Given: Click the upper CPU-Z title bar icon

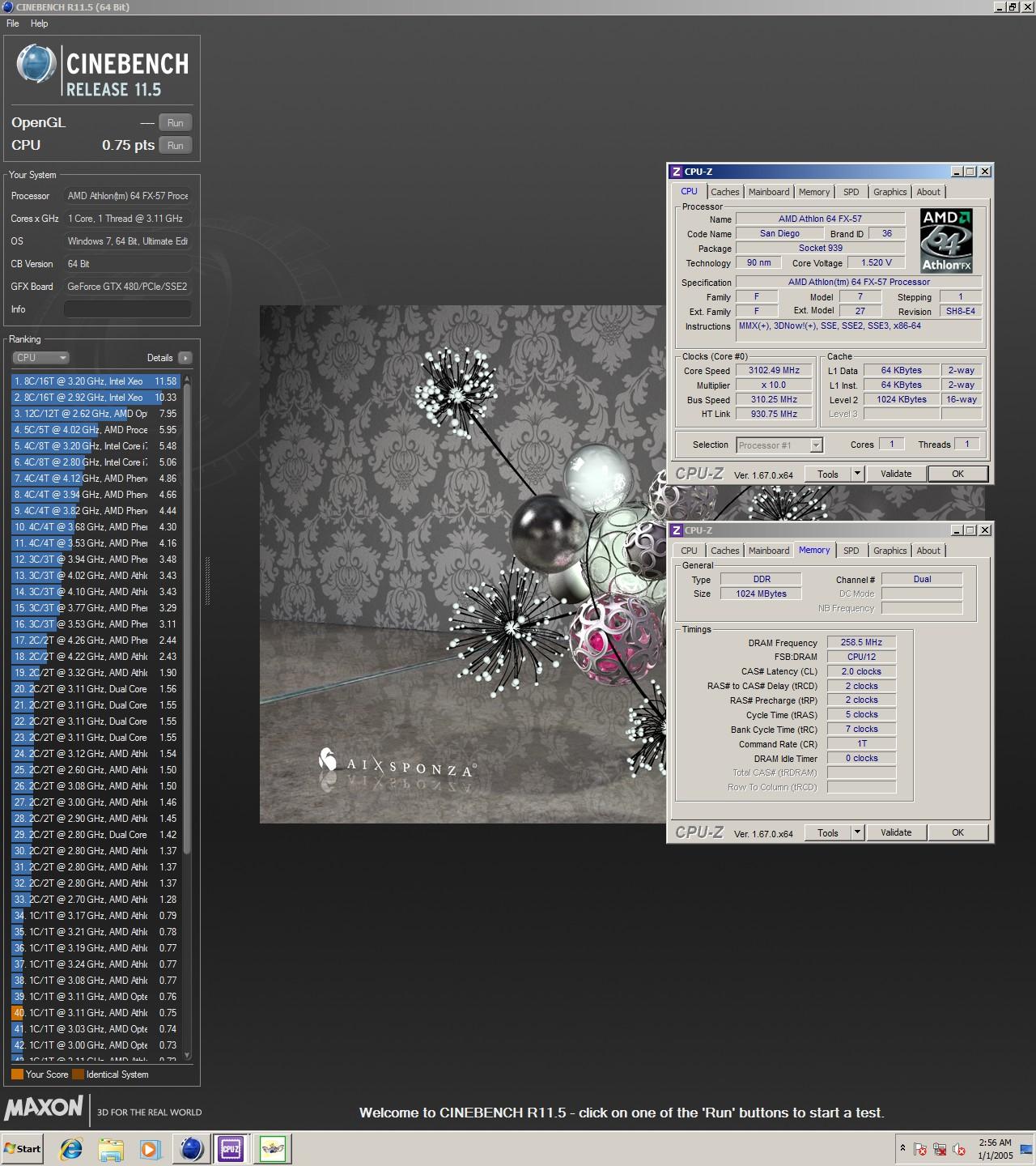Looking at the screenshot, I should (x=677, y=172).
